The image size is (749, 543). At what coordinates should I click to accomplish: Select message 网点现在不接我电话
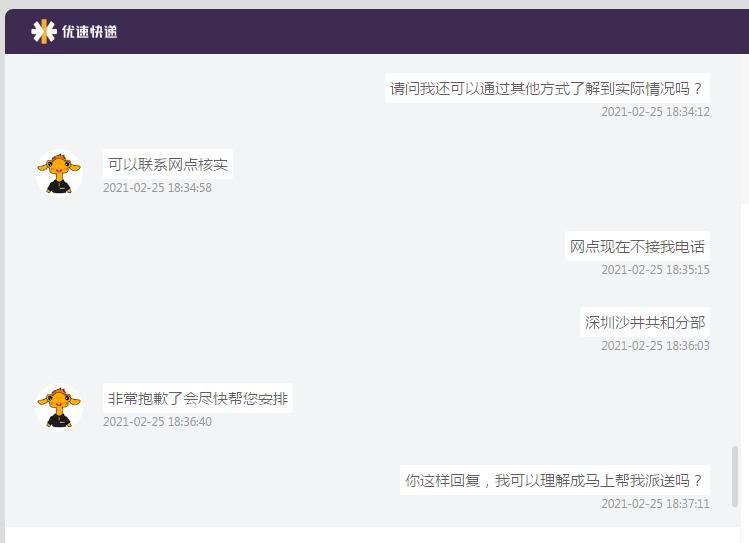coord(637,246)
